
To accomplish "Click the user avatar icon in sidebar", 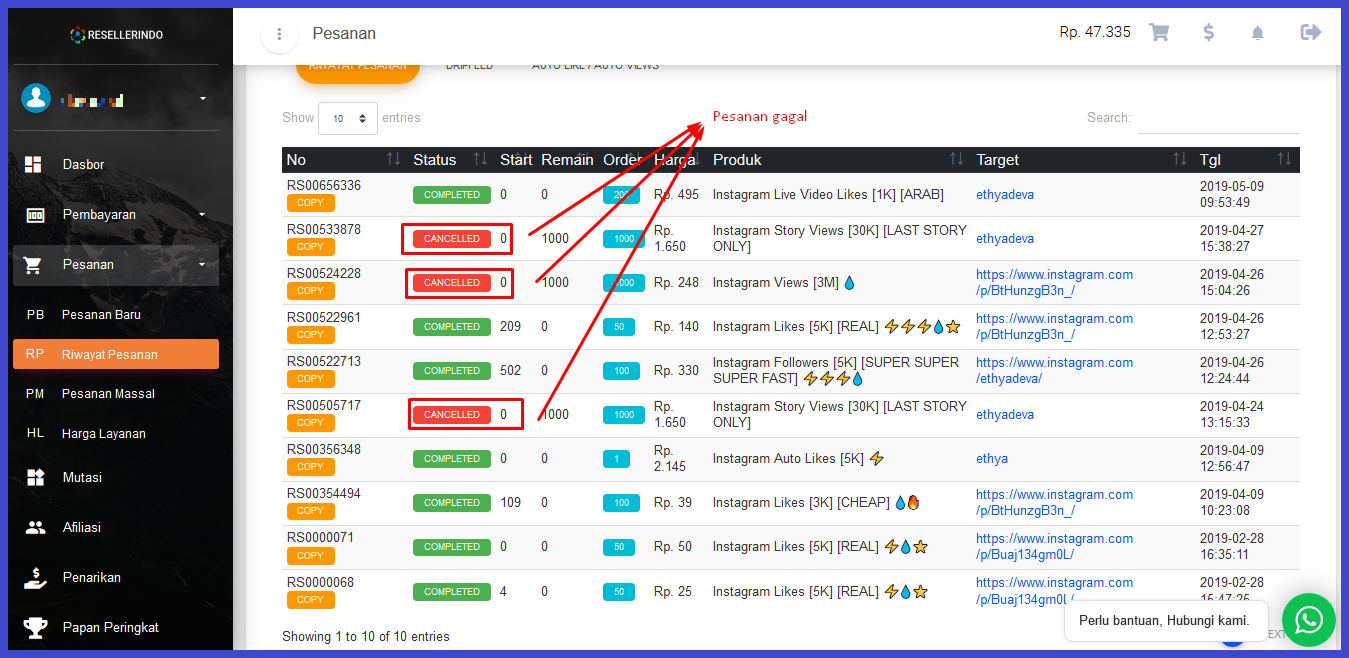I will coord(36,98).
